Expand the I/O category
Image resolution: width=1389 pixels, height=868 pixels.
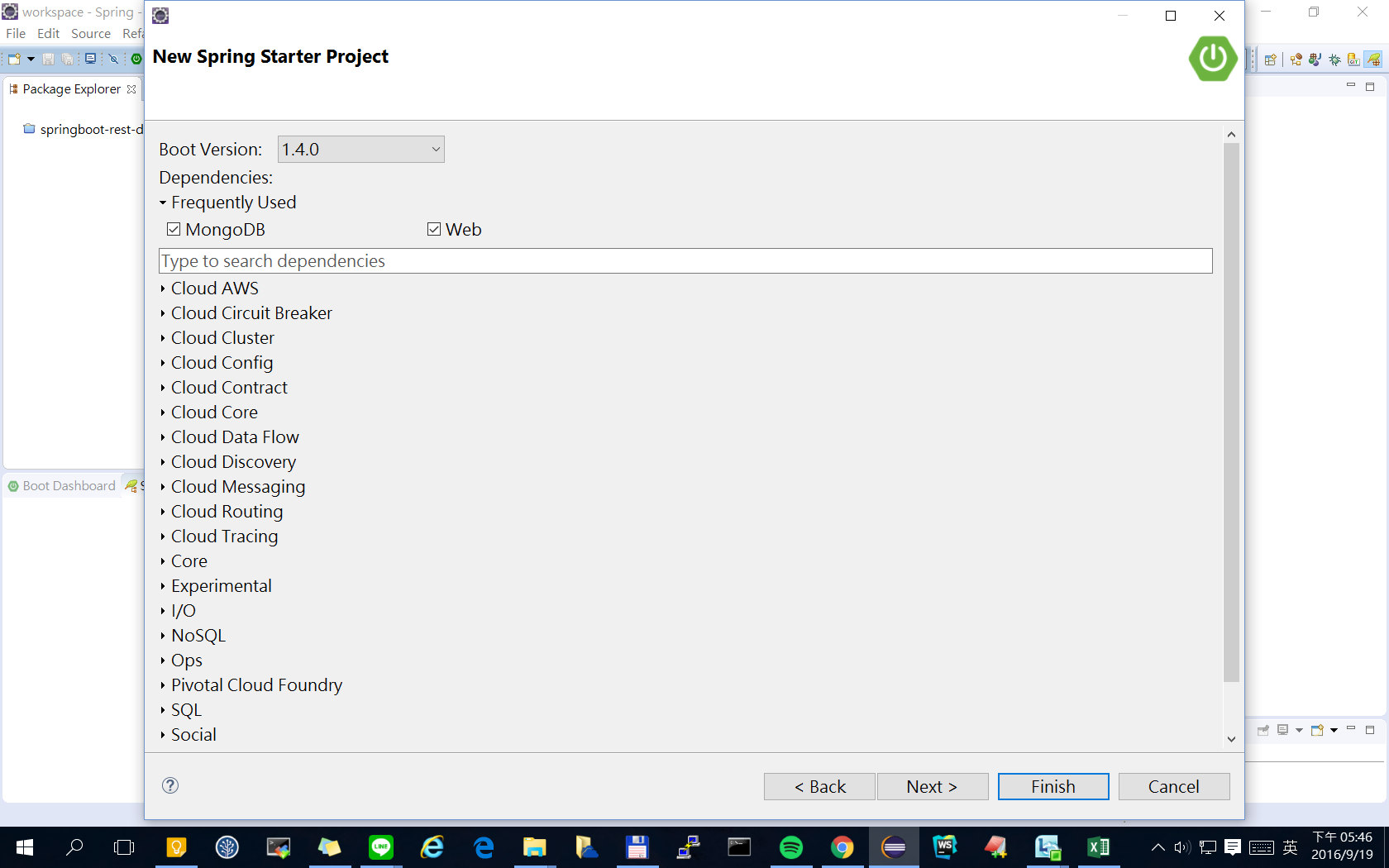[163, 611]
